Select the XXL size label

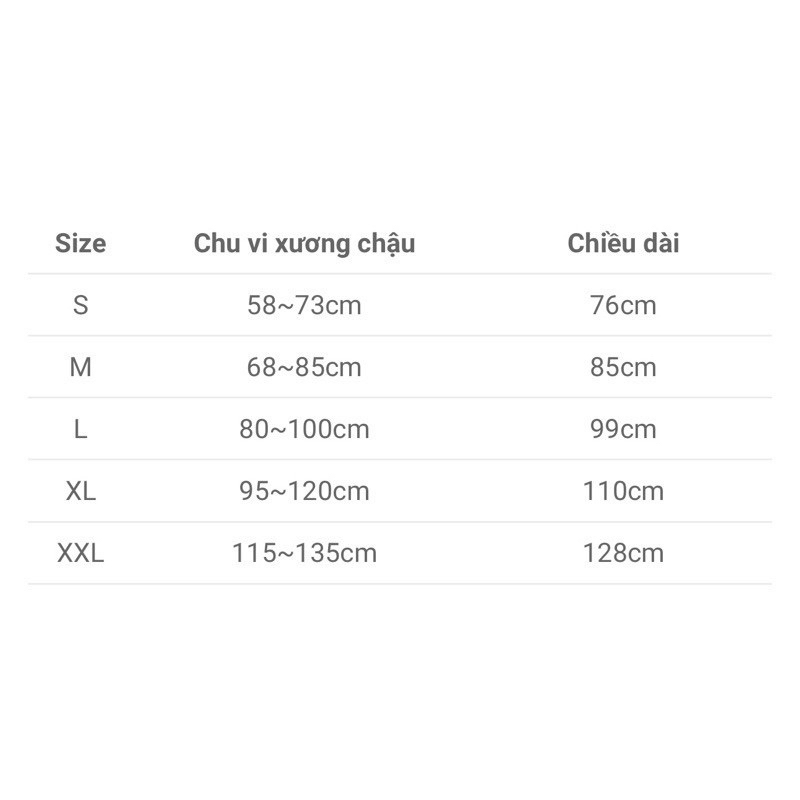[x=81, y=553]
